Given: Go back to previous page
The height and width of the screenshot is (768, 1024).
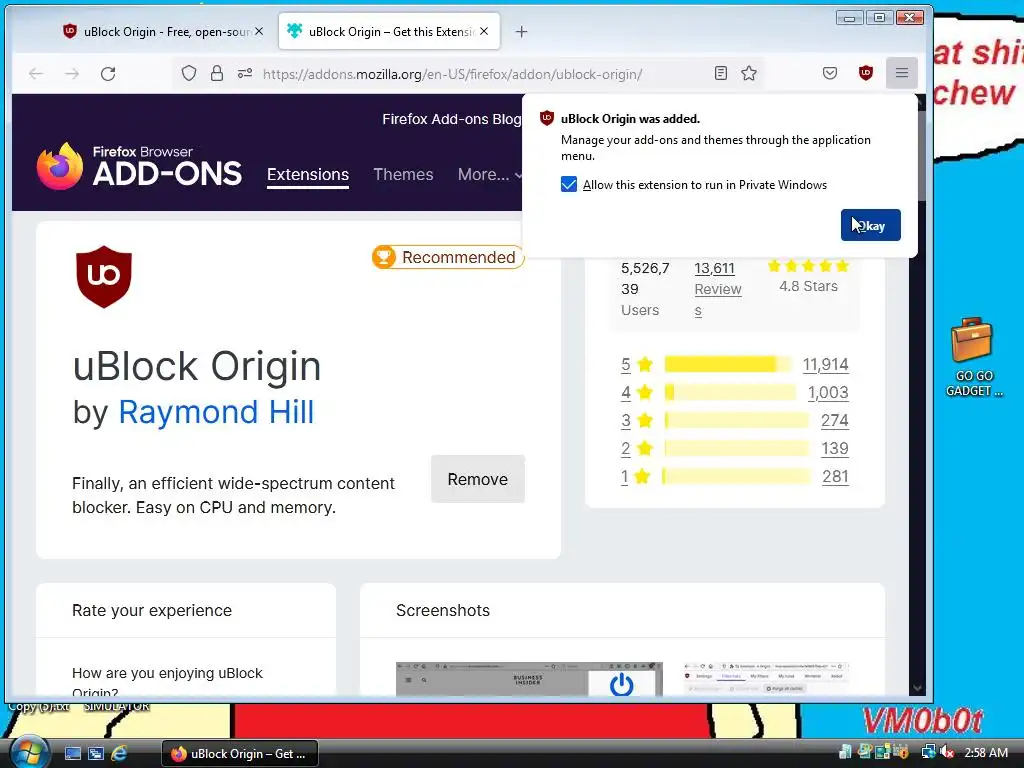Looking at the screenshot, I should 36,74.
